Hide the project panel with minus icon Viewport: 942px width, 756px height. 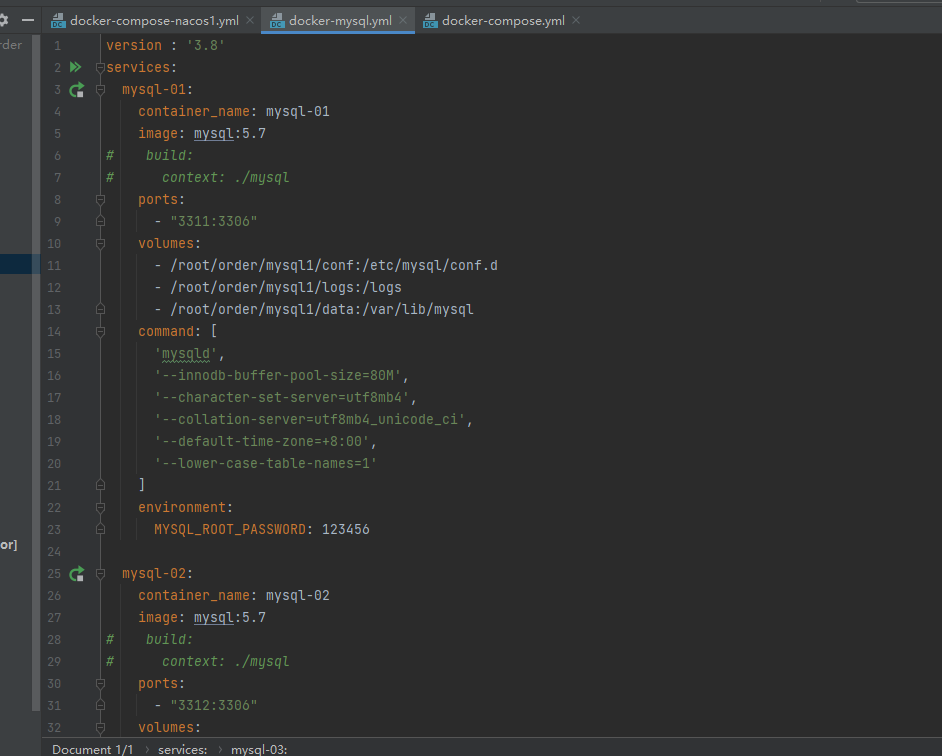point(28,20)
